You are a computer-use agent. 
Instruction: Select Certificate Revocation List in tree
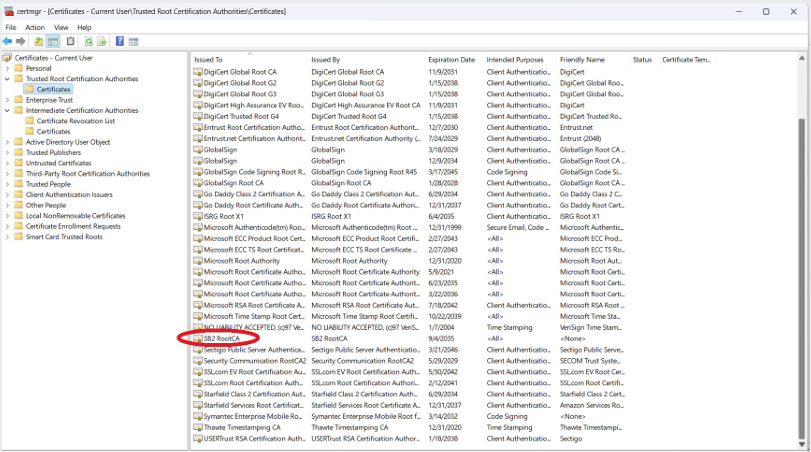point(76,121)
